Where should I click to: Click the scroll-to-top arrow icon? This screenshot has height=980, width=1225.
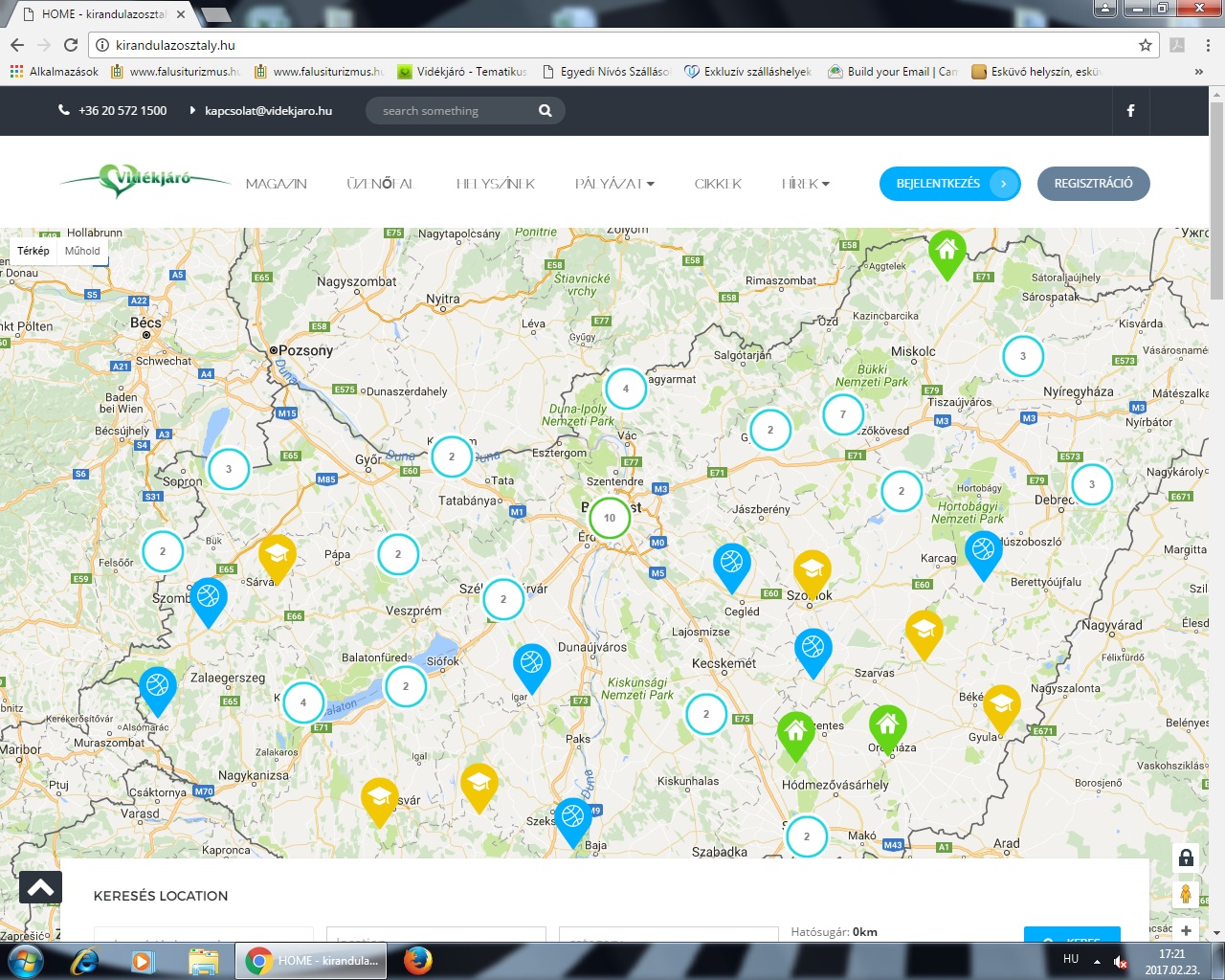click(40, 888)
